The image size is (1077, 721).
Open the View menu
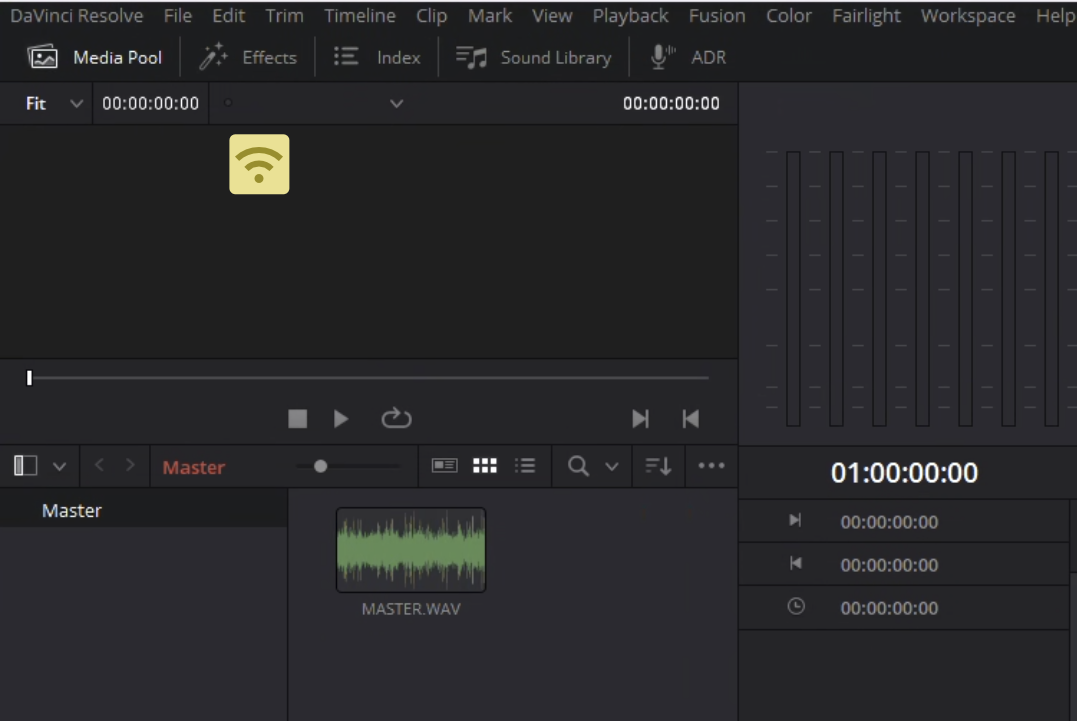(x=552, y=16)
